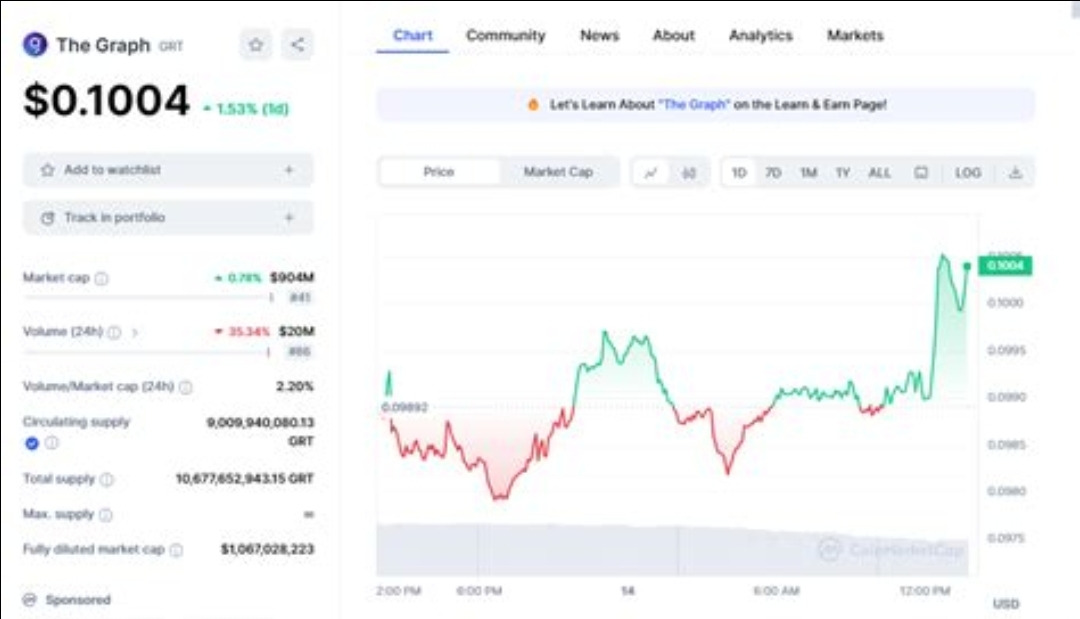Click The Graph coin logo

tap(35, 45)
